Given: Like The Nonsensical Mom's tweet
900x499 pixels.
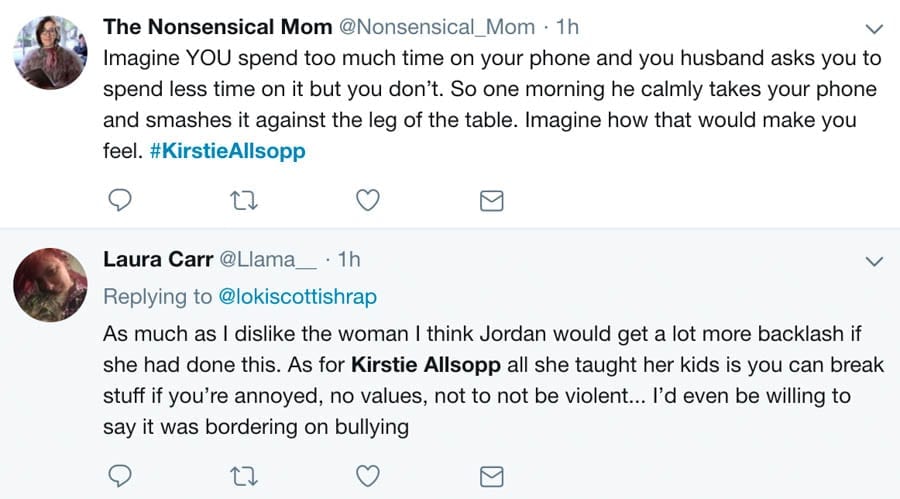Looking at the screenshot, I should 368,201.
